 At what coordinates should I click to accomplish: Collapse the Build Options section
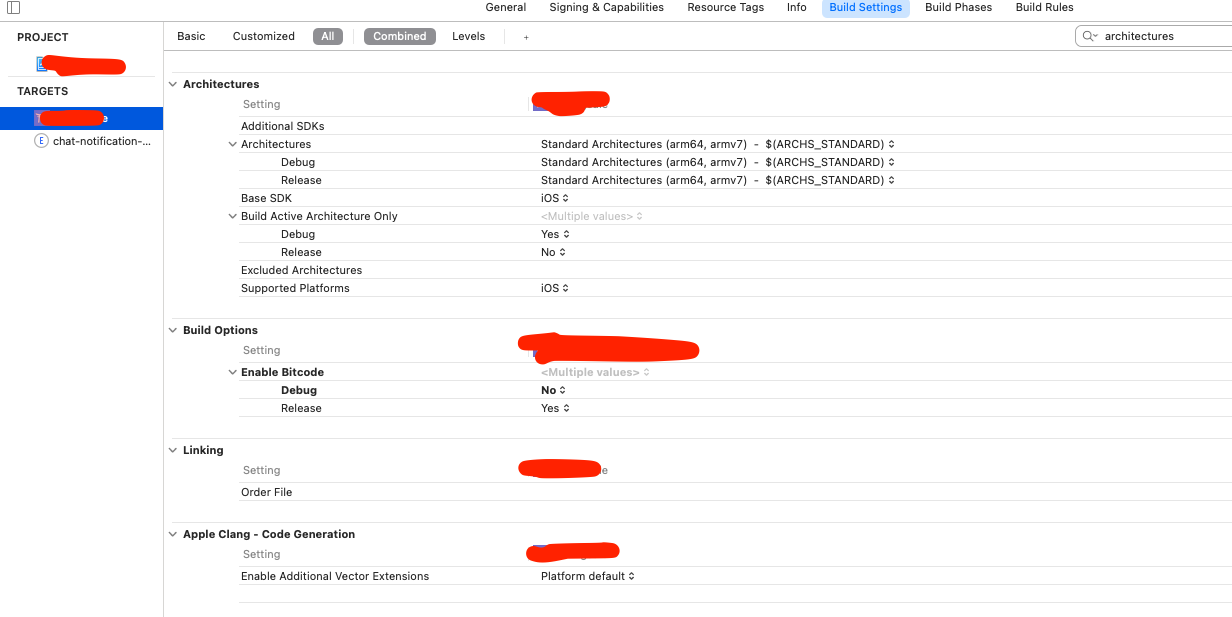point(172,330)
